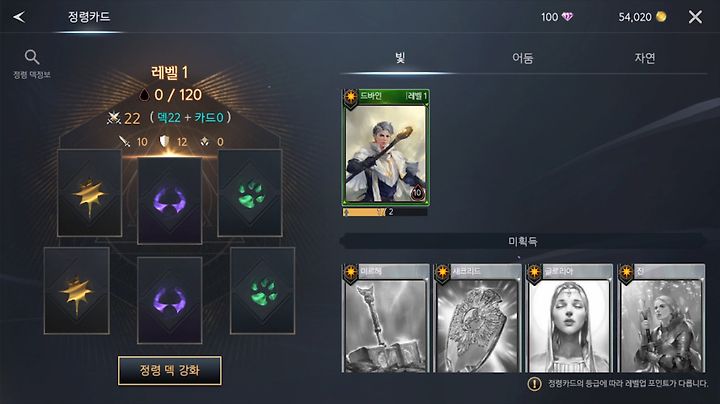This screenshot has height=404, width=720.
Task: Switch to the 어둠 tab
Action: [523, 58]
